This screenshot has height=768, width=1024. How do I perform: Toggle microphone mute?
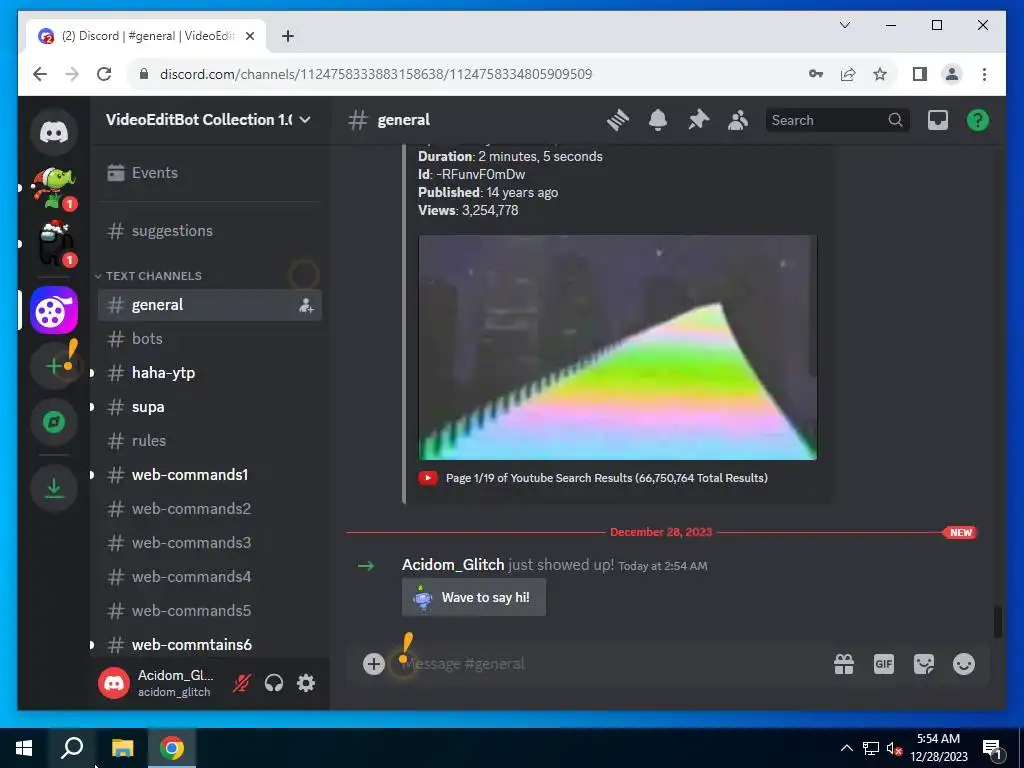click(x=242, y=683)
